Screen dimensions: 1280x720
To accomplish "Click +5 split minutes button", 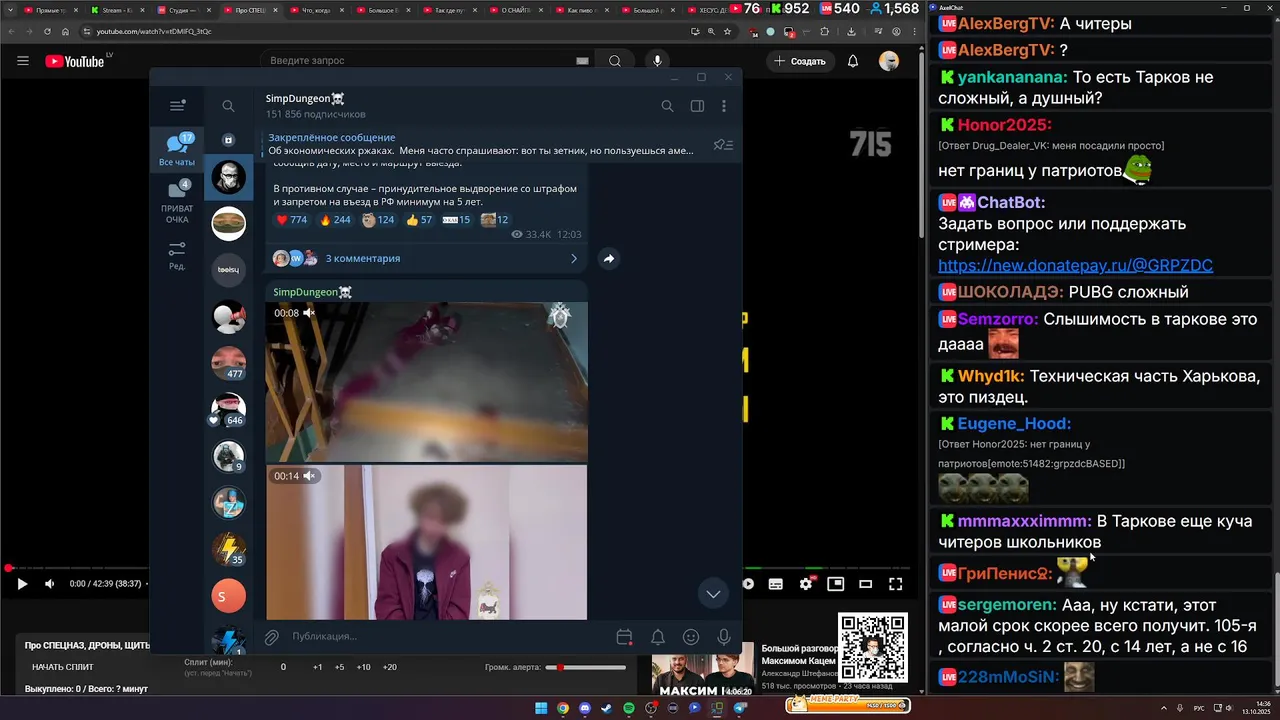I will click(x=339, y=667).
